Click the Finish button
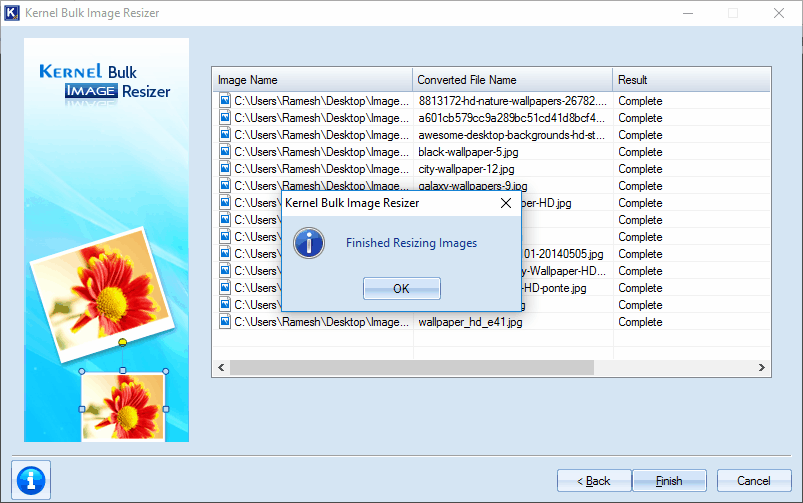803x503 pixels. click(x=669, y=480)
